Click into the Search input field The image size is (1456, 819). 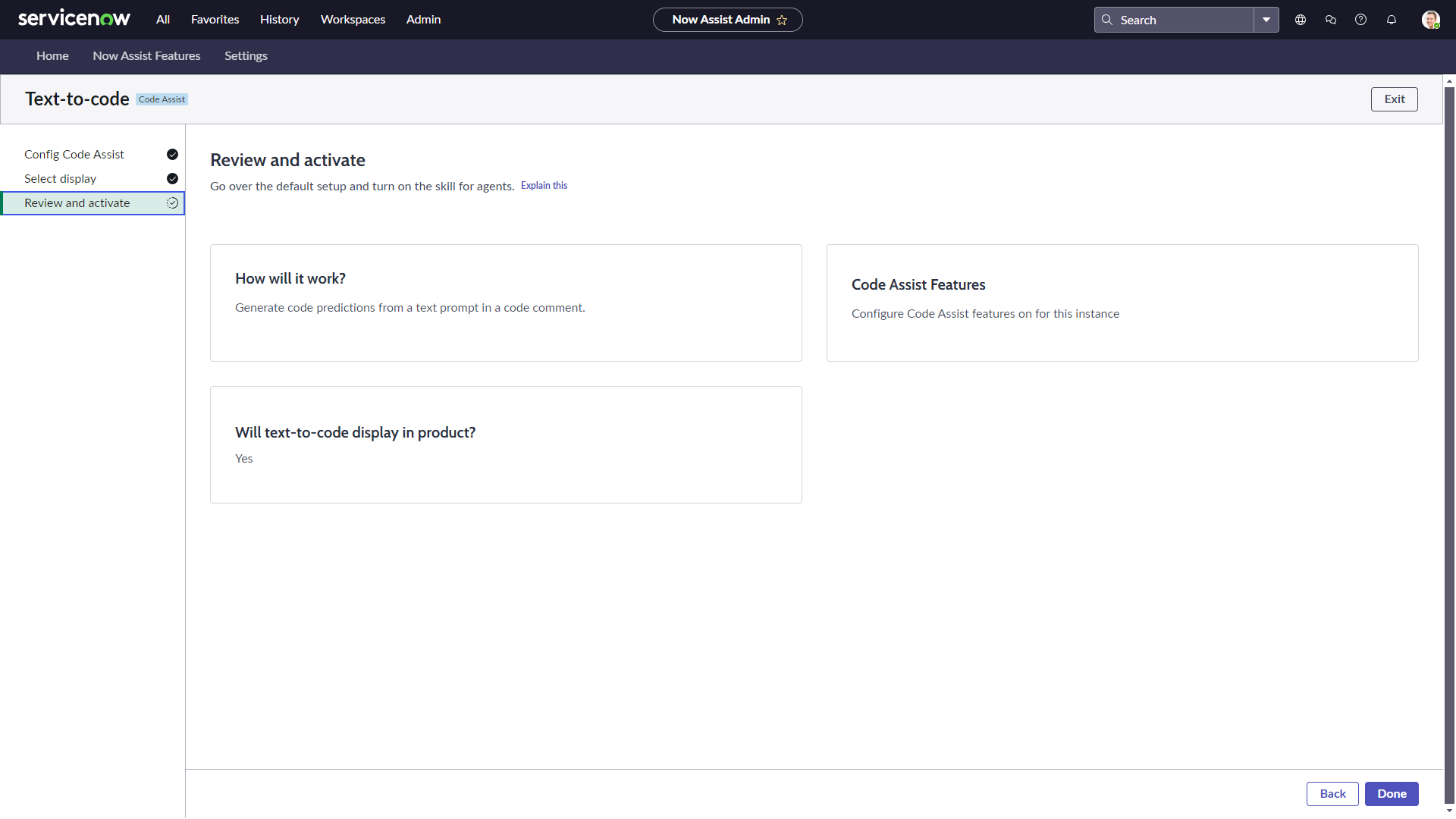click(x=1183, y=20)
